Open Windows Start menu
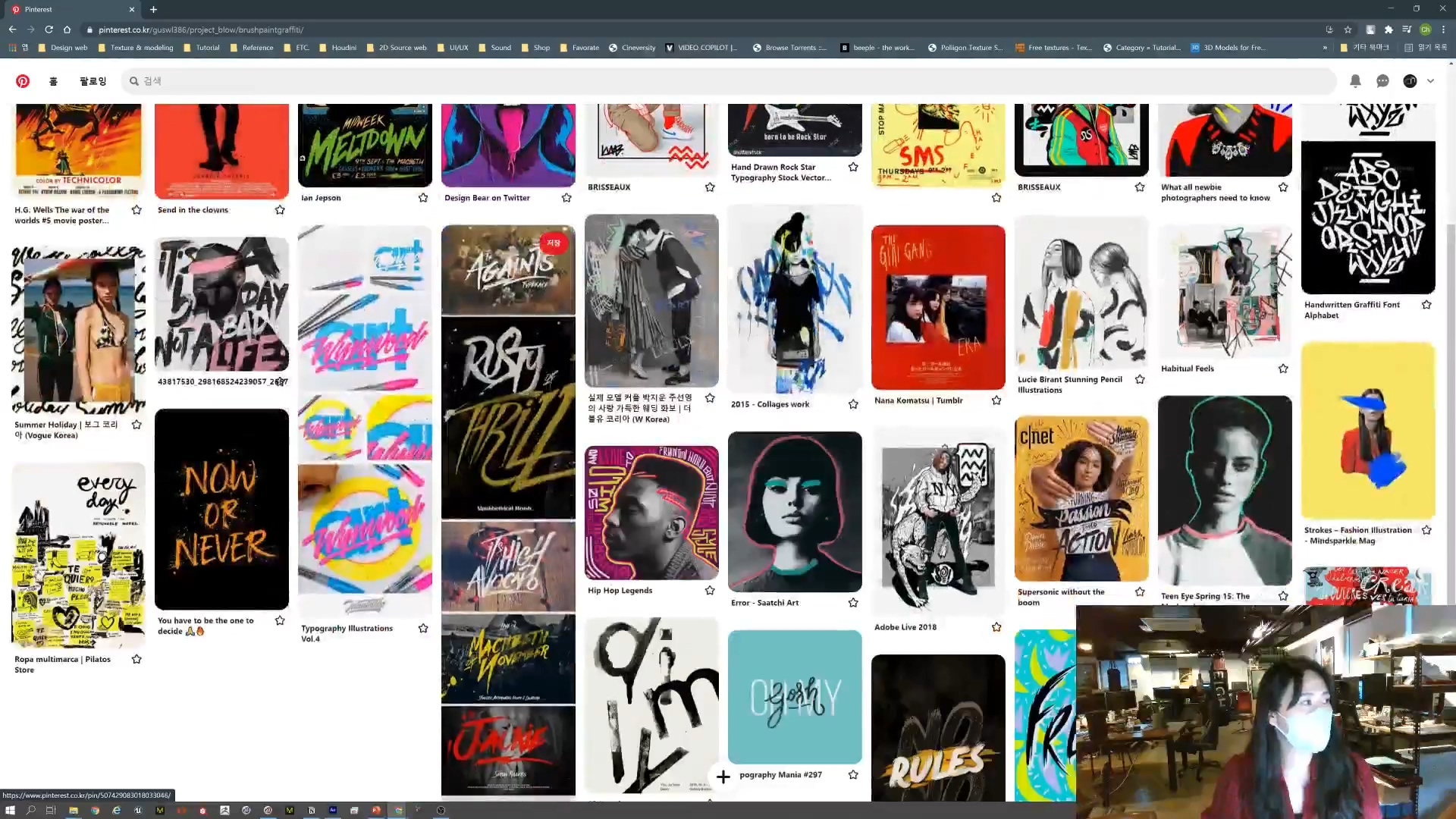Viewport: 1456px width, 819px height. point(10,810)
